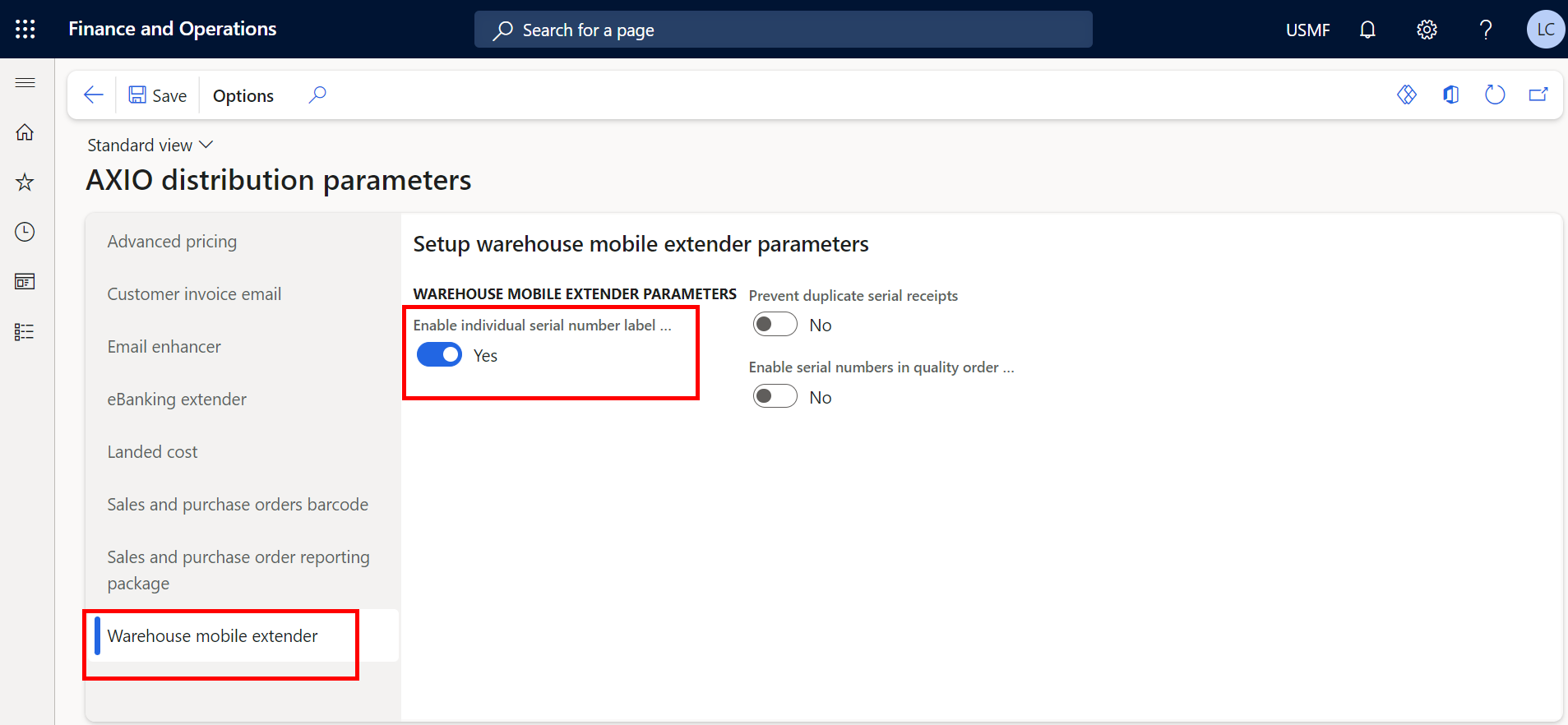Open the app launcher waffle menu
Screen dimensions: 1568x725
tap(25, 30)
